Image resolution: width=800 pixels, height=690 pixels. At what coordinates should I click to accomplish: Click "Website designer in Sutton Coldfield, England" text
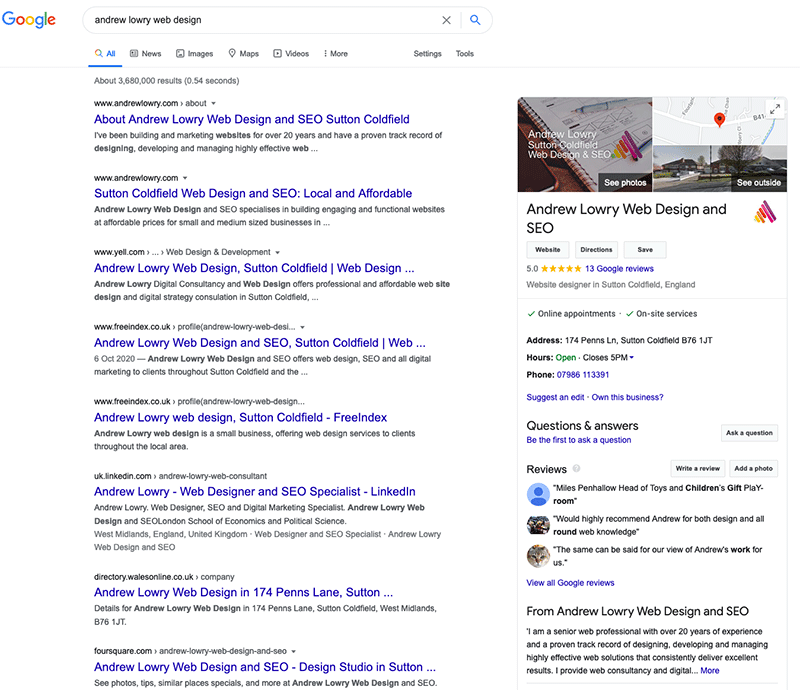click(611, 285)
